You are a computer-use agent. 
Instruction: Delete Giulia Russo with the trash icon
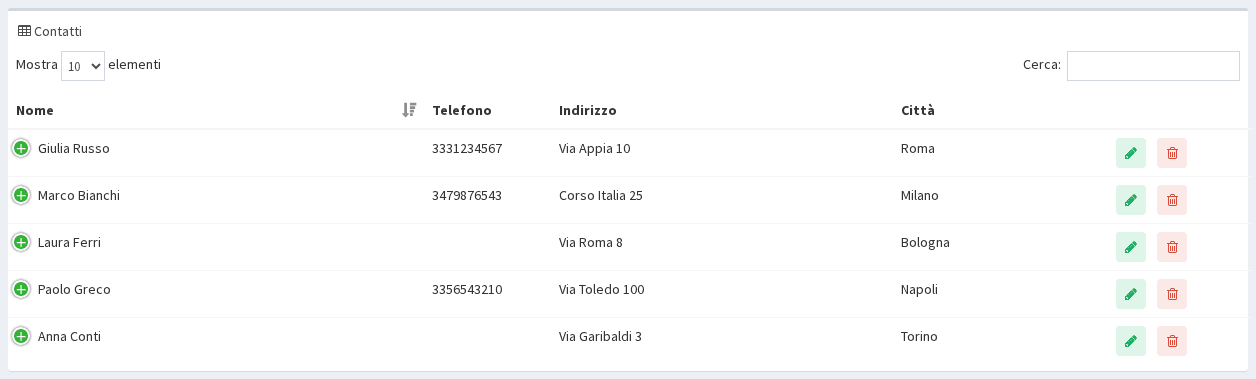[x=1172, y=153]
